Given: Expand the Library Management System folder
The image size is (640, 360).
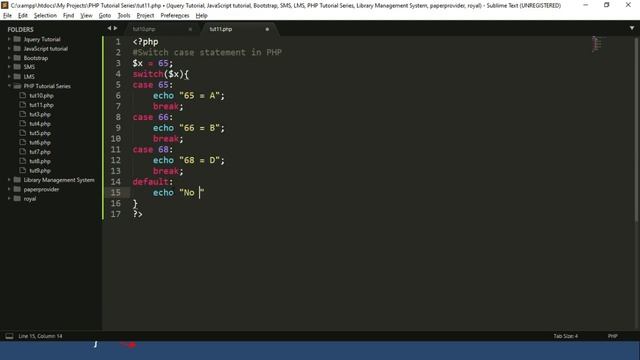Looking at the screenshot, I should [9, 180].
